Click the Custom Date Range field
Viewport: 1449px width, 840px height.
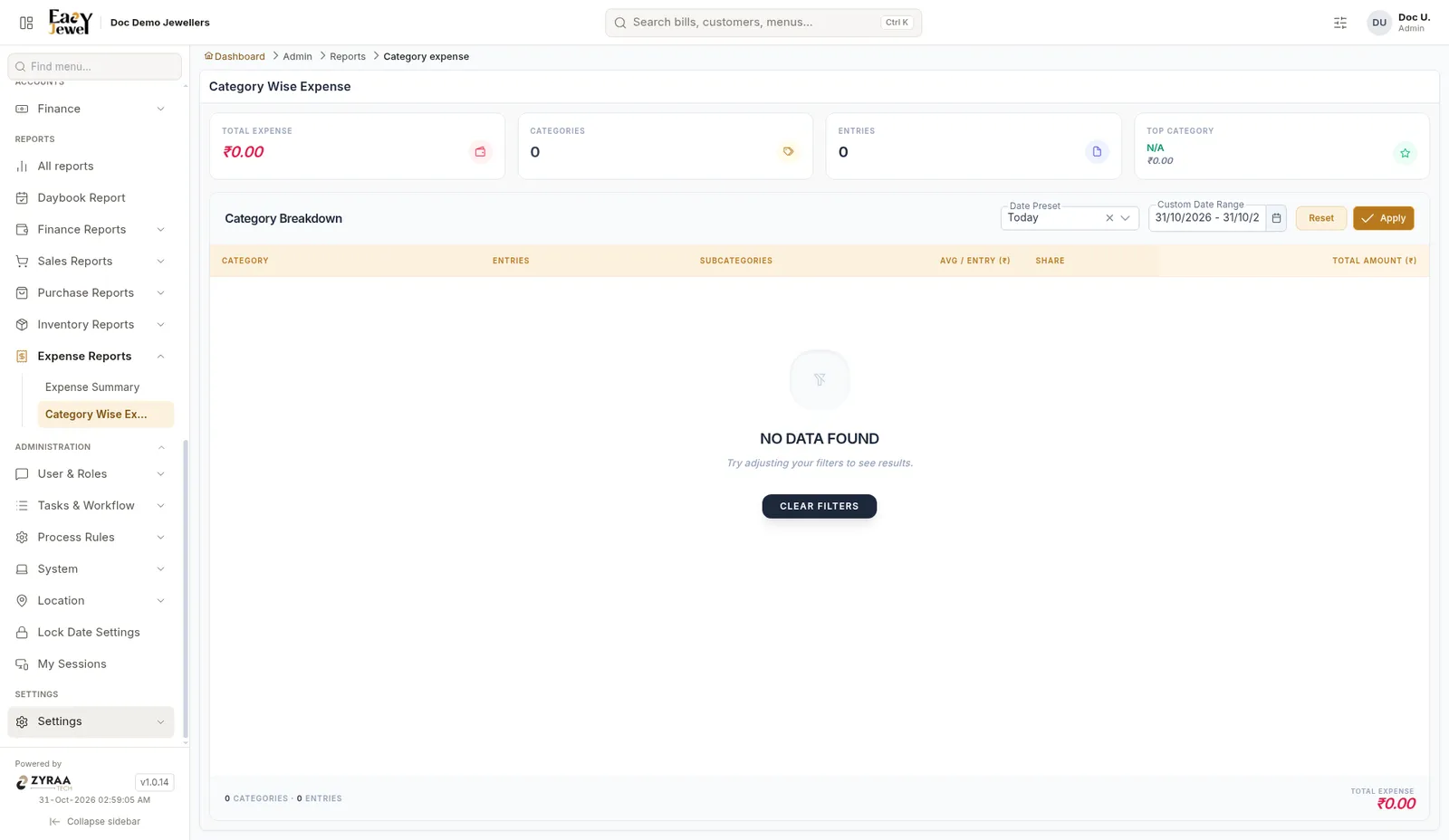pyautogui.click(x=1207, y=218)
